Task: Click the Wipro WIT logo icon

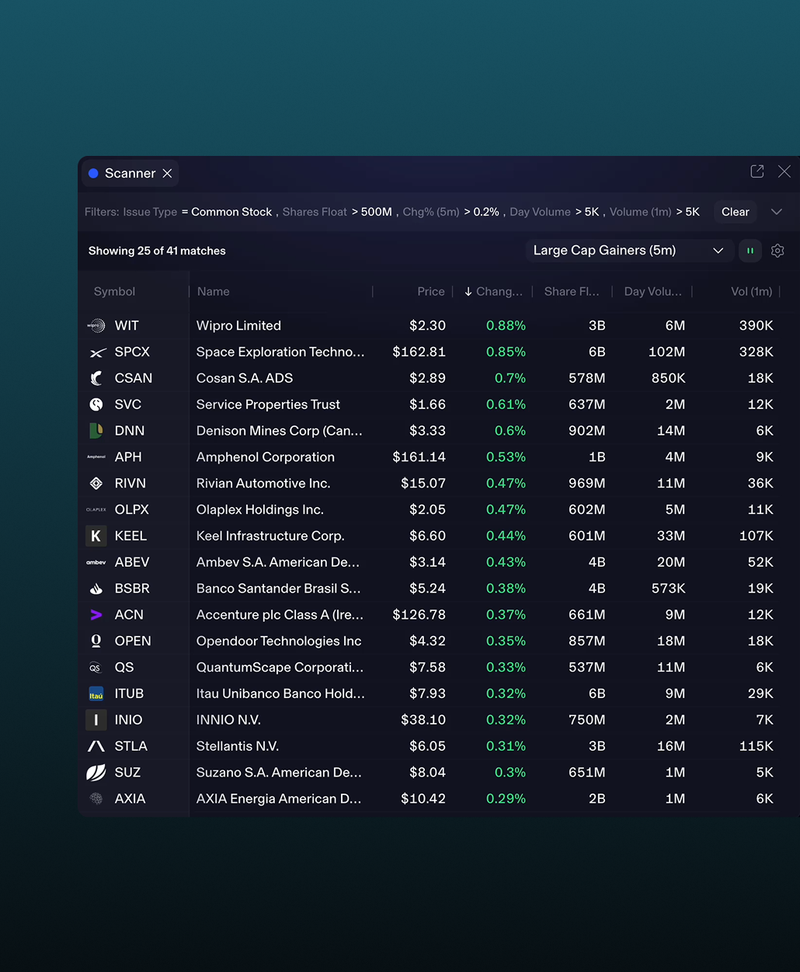Action: 96,325
